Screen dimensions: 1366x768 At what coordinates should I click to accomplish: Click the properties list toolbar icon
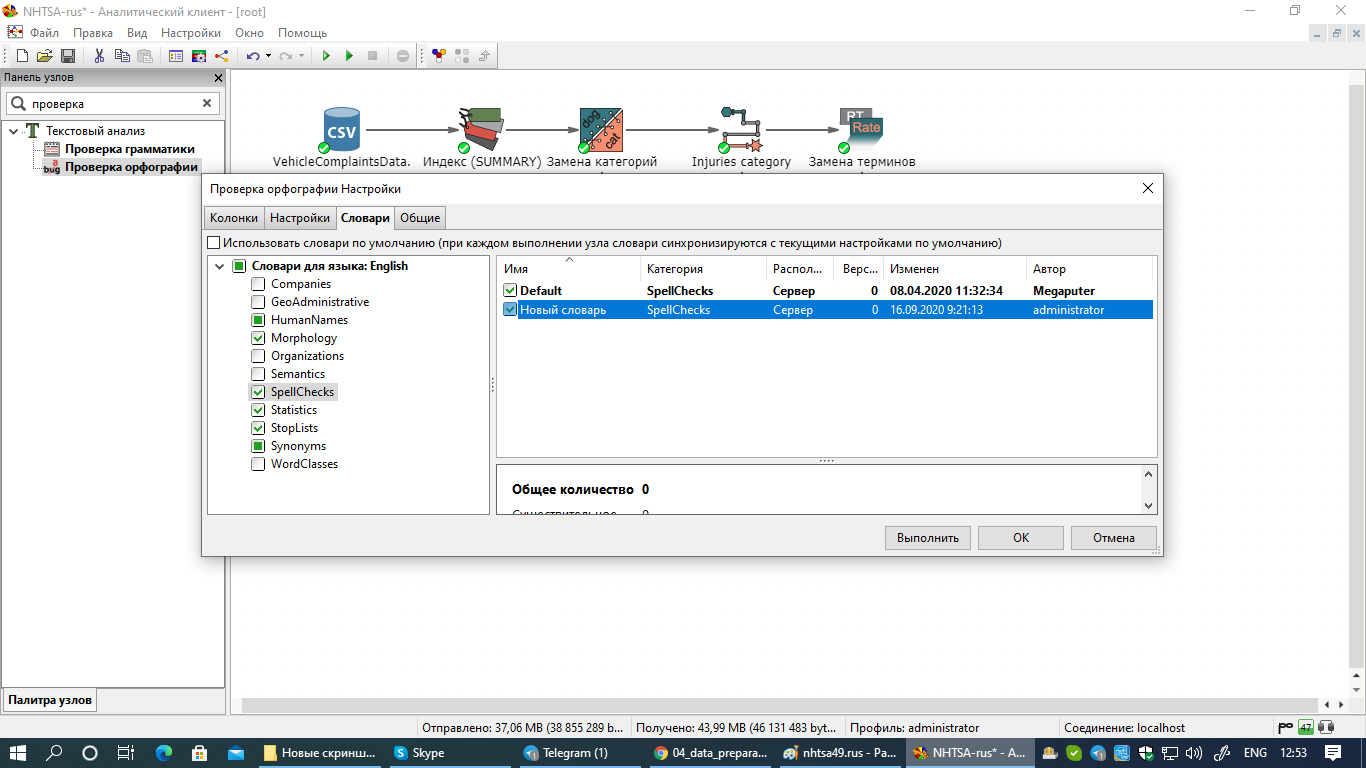click(x=175, y=56)
